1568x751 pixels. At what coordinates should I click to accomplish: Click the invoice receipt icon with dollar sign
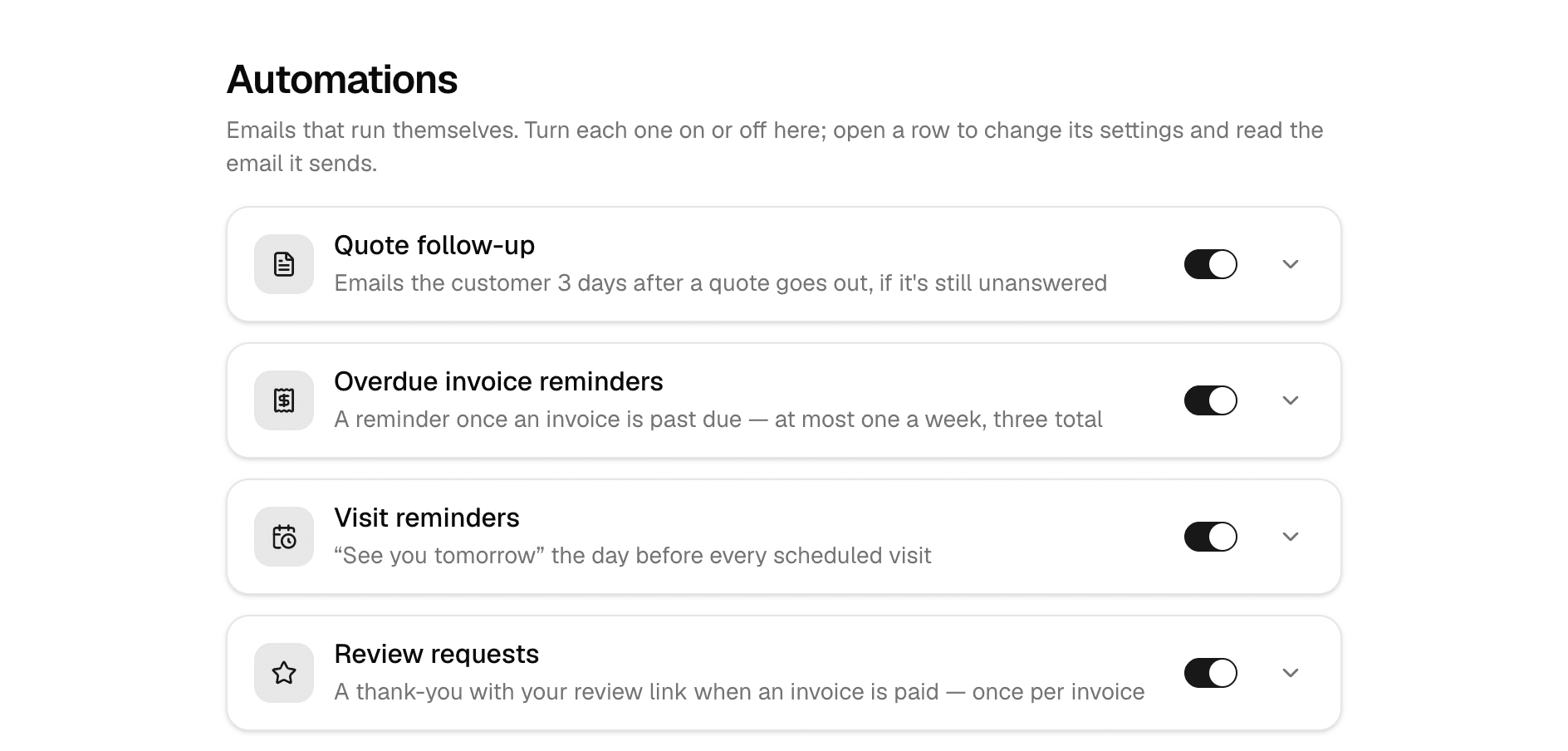tap(284, 400)
